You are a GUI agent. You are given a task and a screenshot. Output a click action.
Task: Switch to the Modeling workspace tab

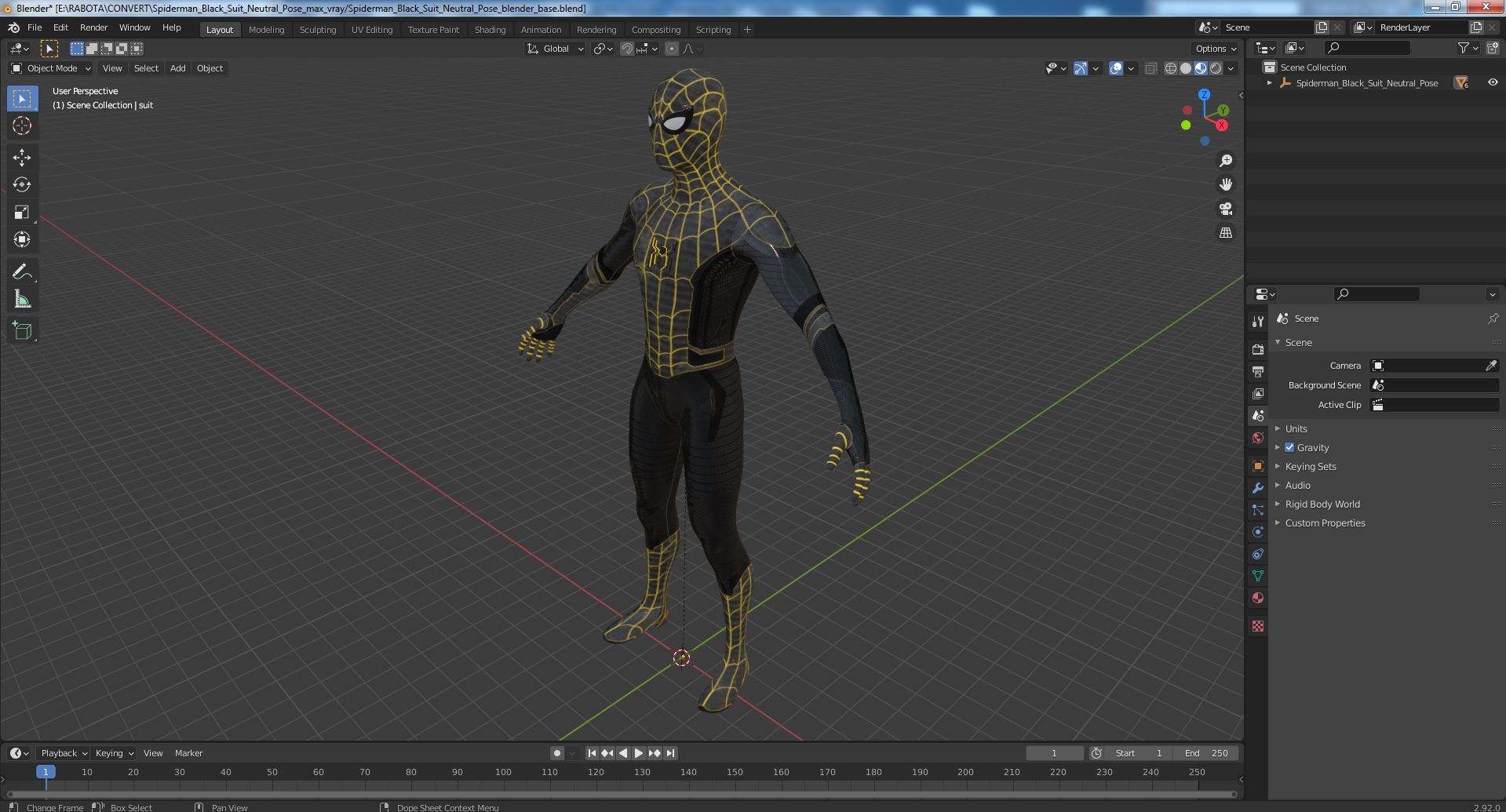click(266, 30)
